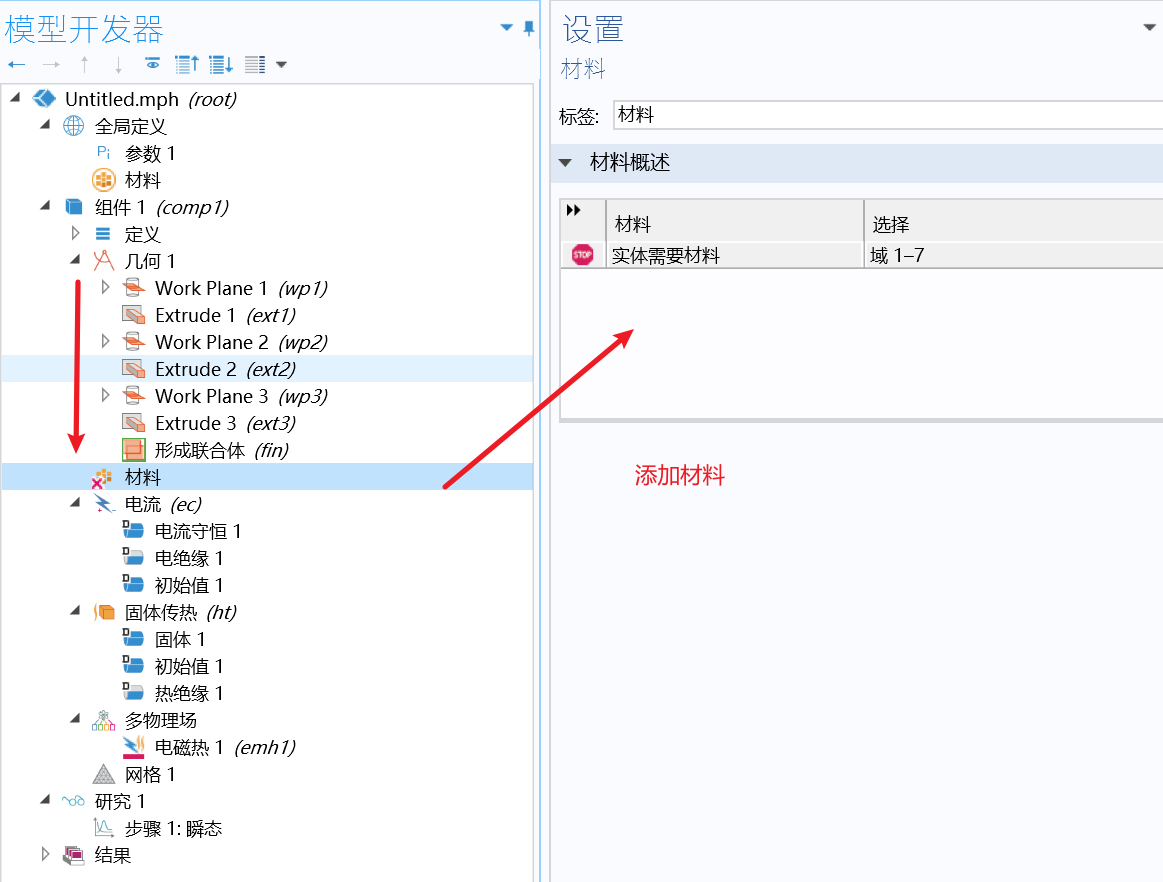Click the collapse all tree icon
This screenshot has width=1163, height=882.
(x=186, y=65)
